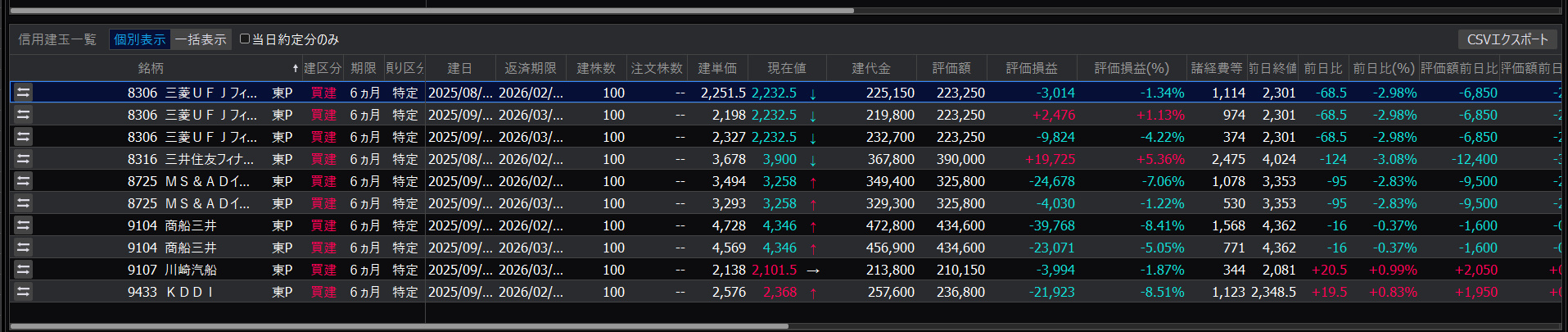Image resolution: width=1568 pixels, height=332 pixels.
Task: Click the action icon for 9107 川崎汽船 row
Action: click(23, 270)
